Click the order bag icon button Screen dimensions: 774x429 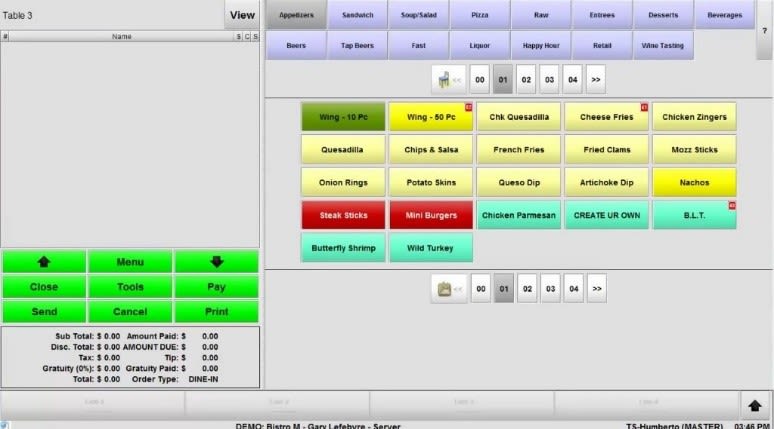coord(447,289)
